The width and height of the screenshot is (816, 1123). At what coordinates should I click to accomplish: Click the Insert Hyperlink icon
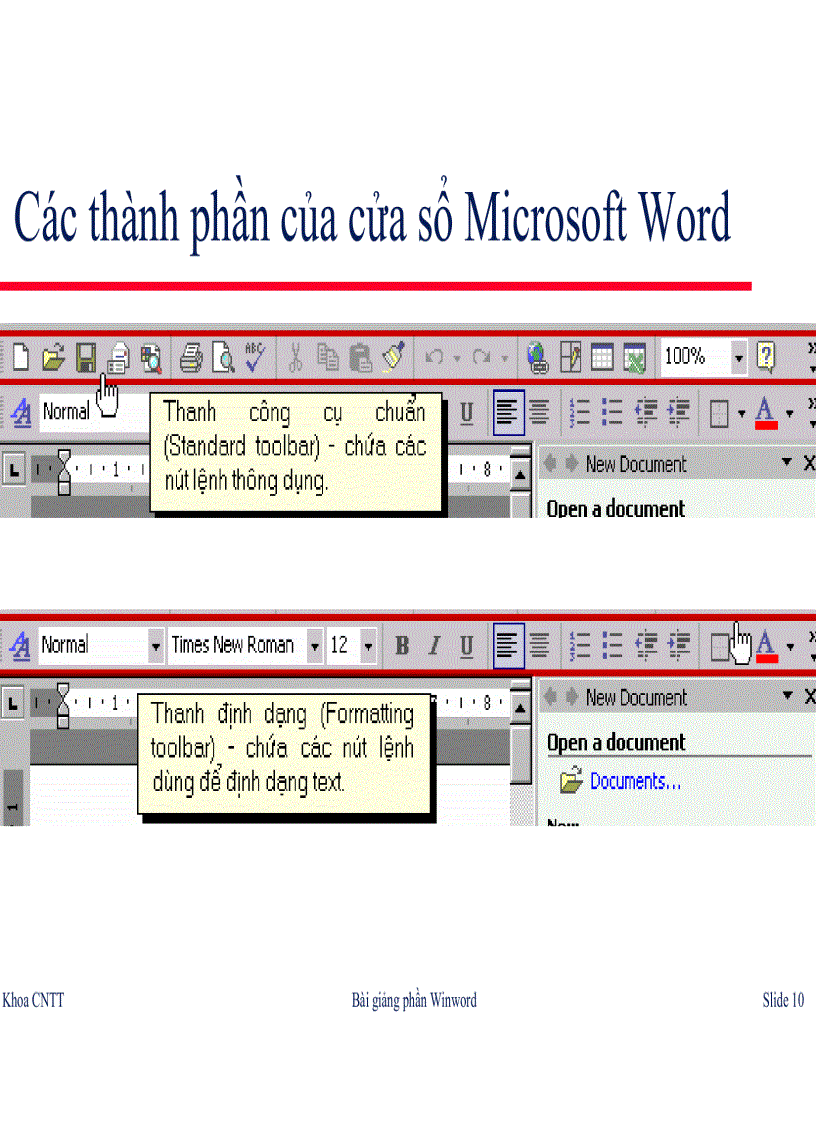536,357
